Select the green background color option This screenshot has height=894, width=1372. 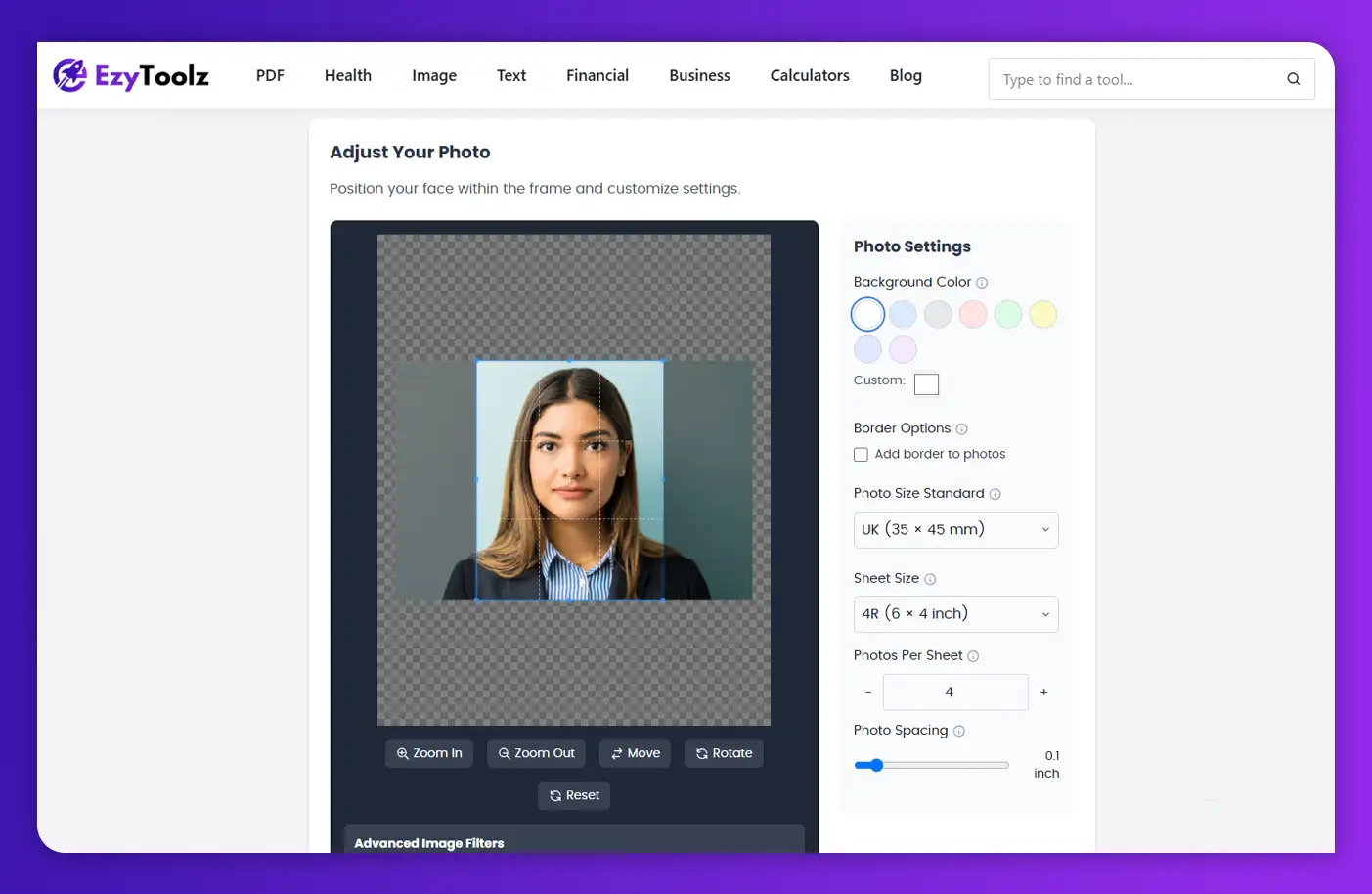click(x=1007, y=313)
